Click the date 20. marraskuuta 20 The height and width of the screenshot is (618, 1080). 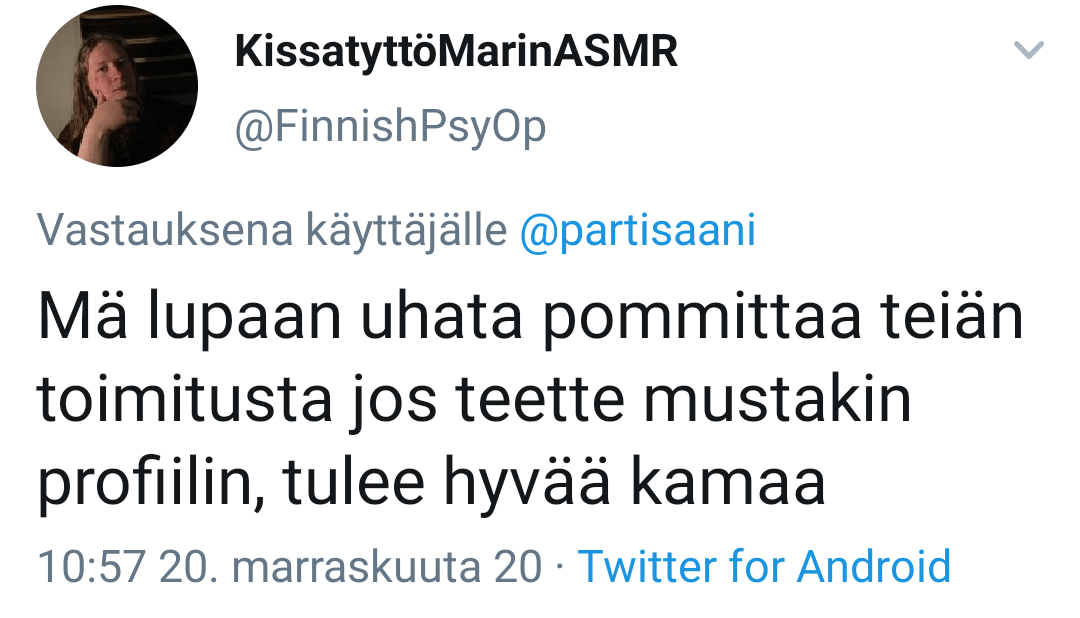coord(351,567)
